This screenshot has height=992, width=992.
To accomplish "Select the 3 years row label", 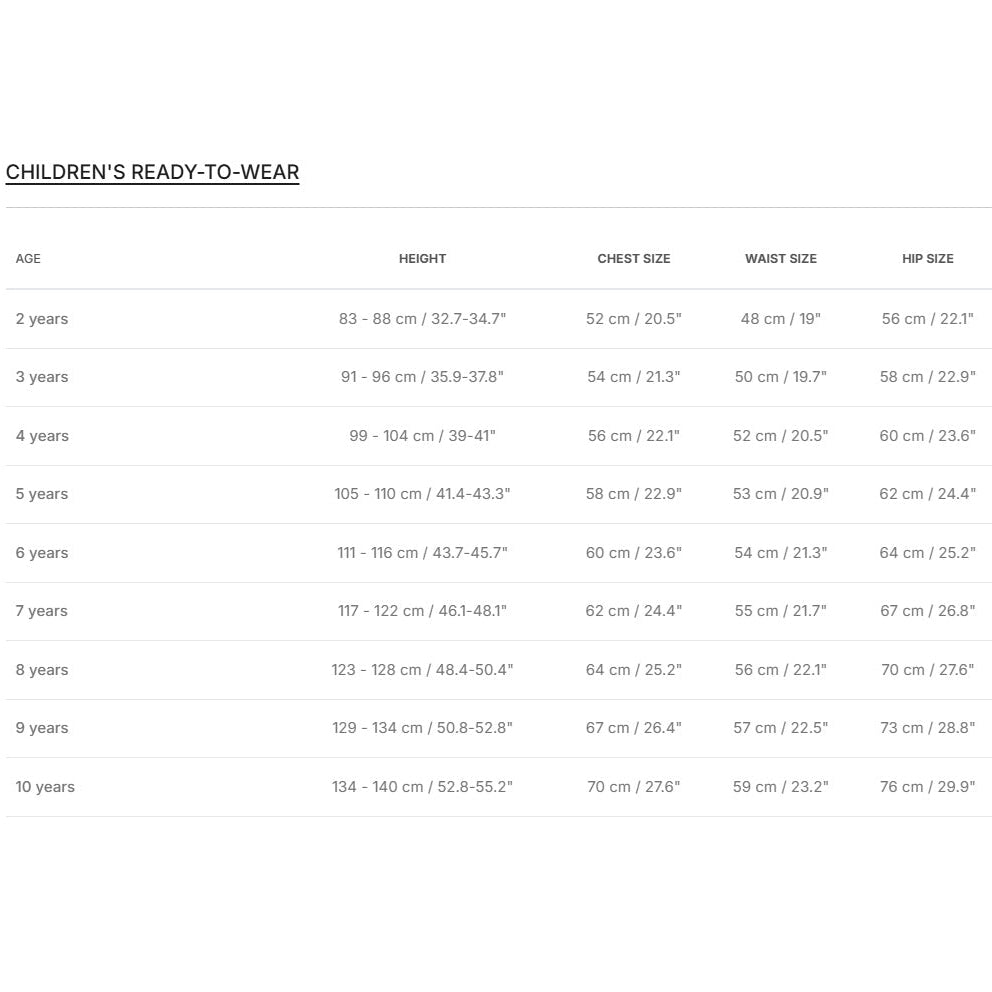I will click(x=42, y=377).
